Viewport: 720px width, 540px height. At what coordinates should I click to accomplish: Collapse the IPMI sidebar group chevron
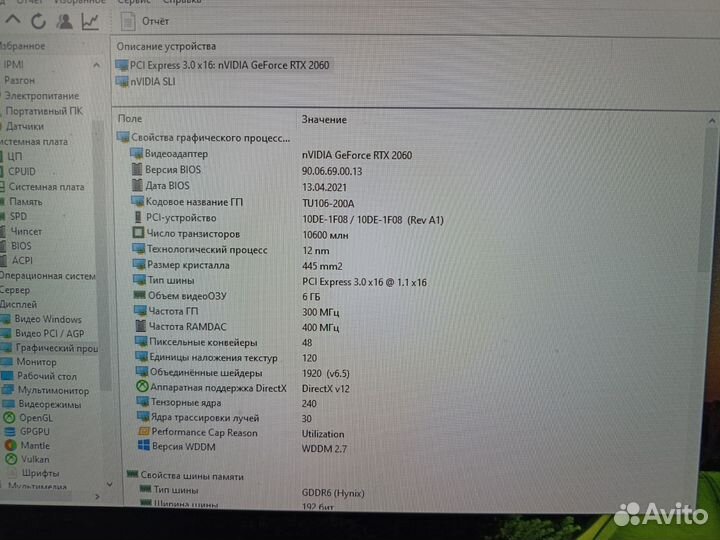96,65
